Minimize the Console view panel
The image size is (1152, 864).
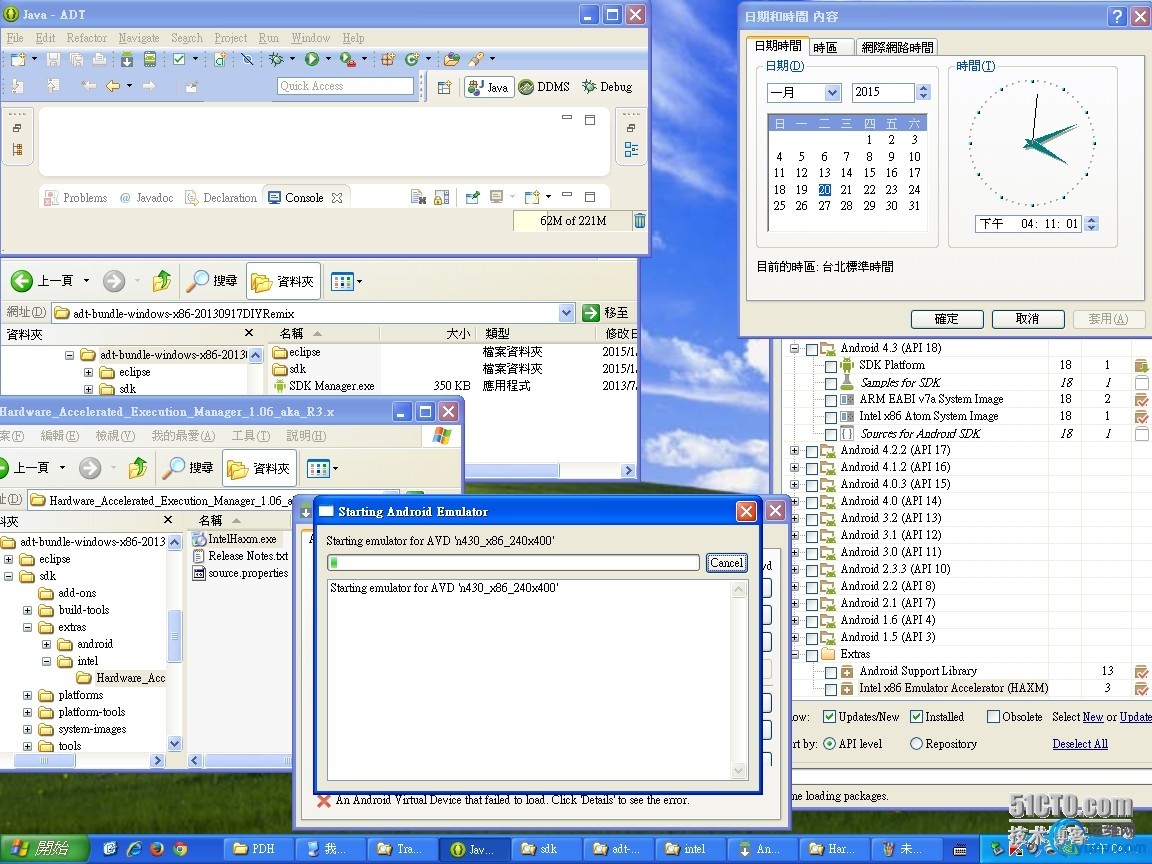click(566, 195)
